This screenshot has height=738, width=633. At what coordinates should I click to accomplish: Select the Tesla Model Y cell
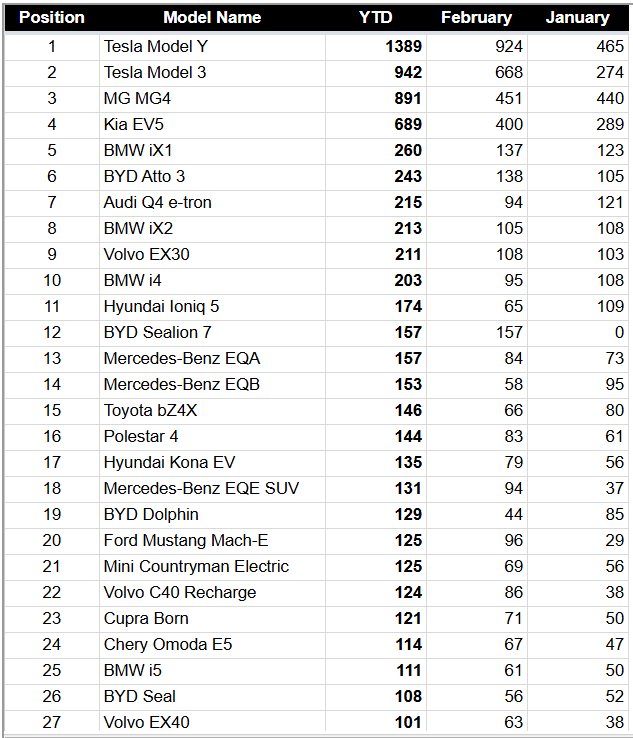tap(156, 46)
